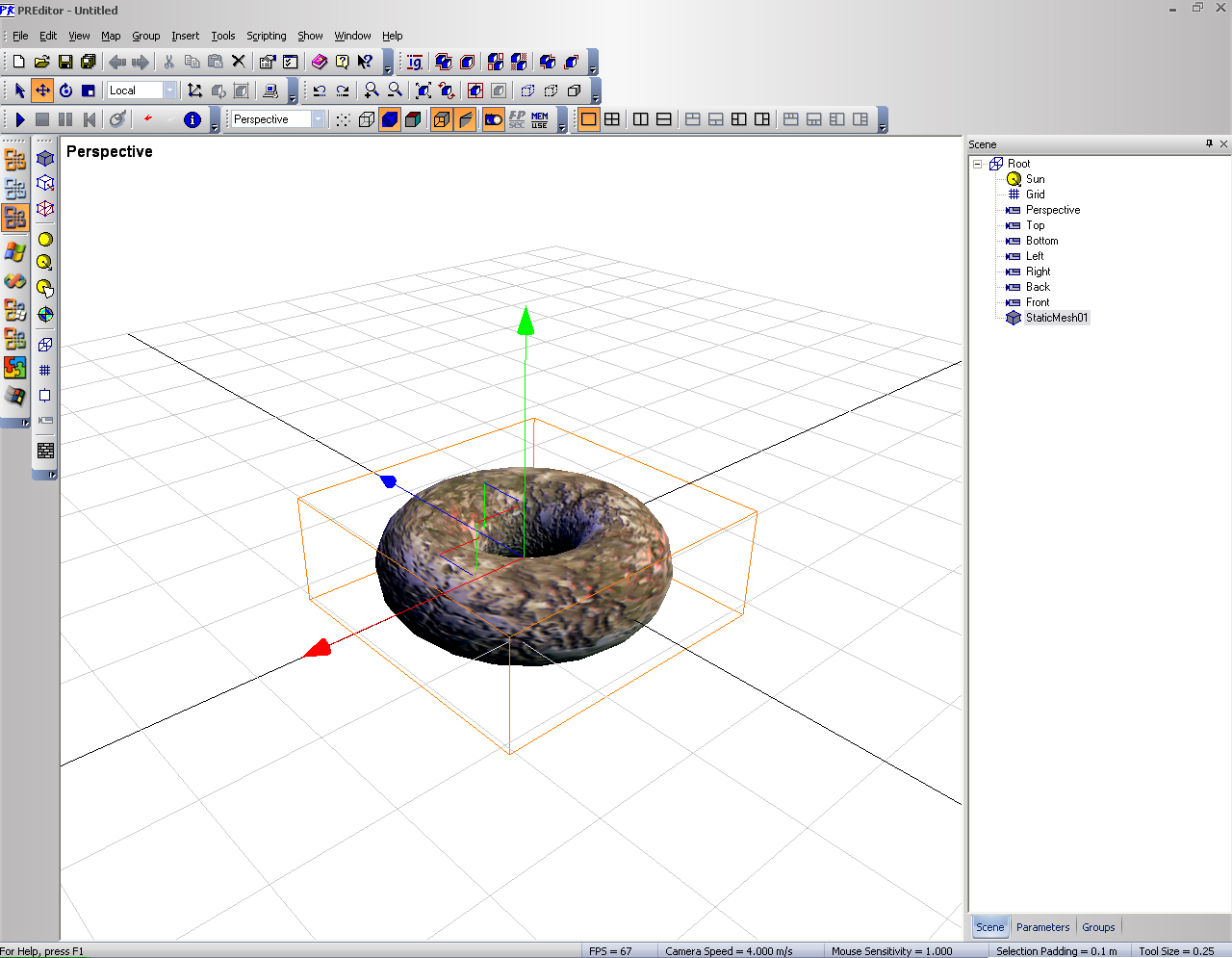
Task: Open a file with the folder icon
Action: click(x=41, y=62)
